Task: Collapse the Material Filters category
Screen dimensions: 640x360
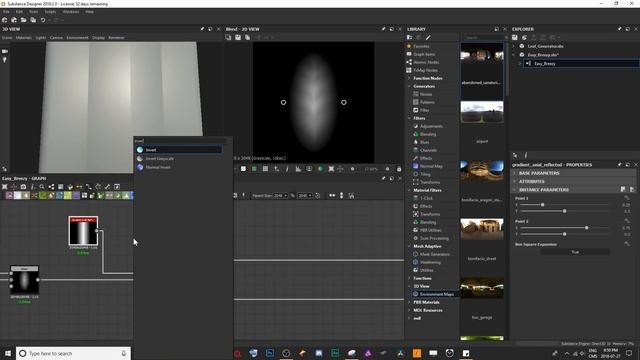Action: 409,190
